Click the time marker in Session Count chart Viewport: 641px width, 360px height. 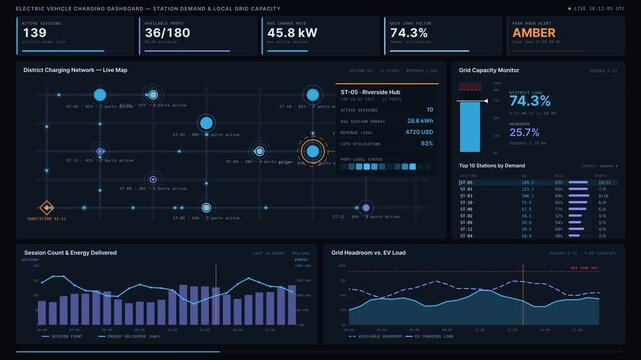216,294
